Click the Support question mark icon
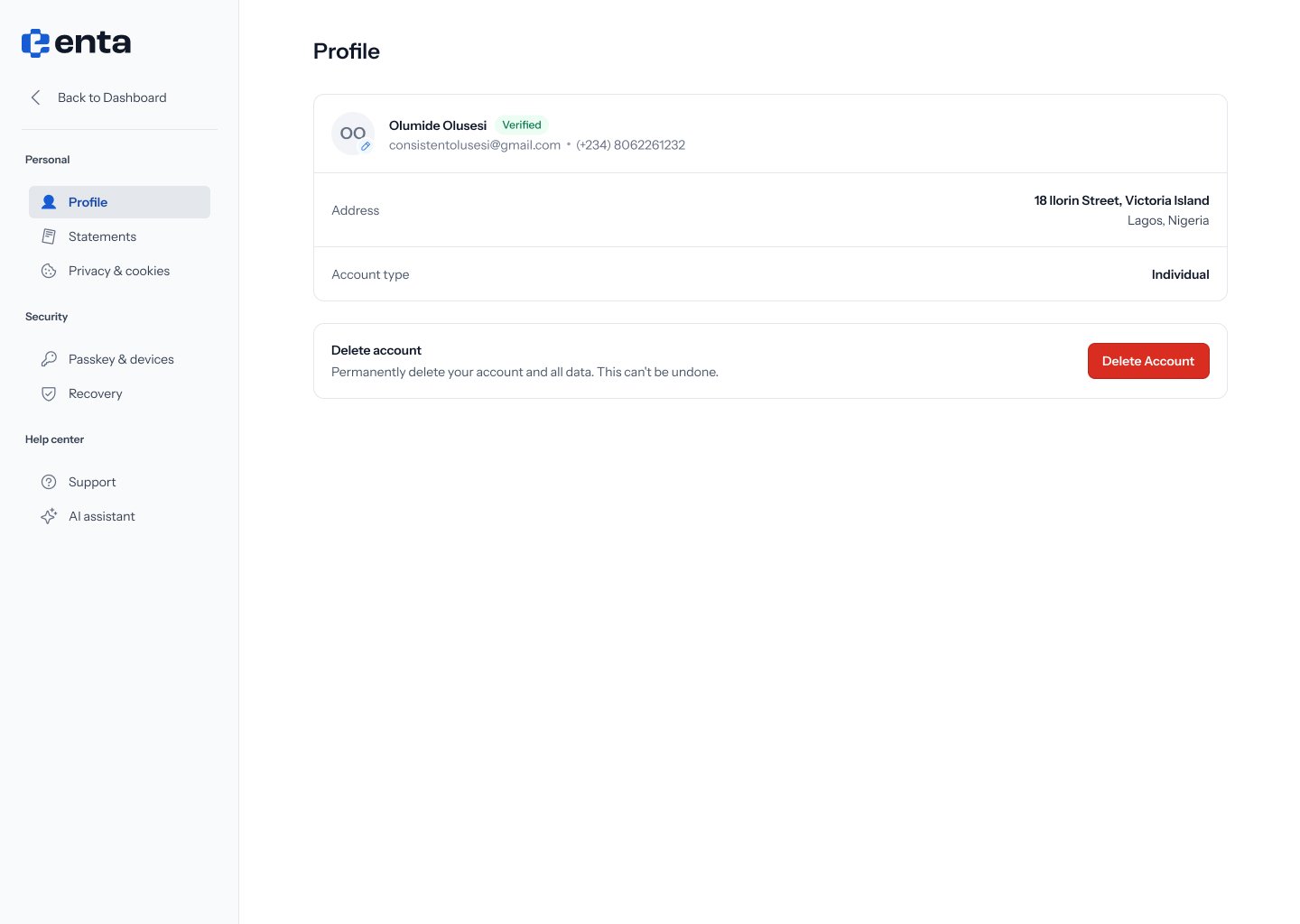This screenshot has height=924, width=1300. [49, 482]
